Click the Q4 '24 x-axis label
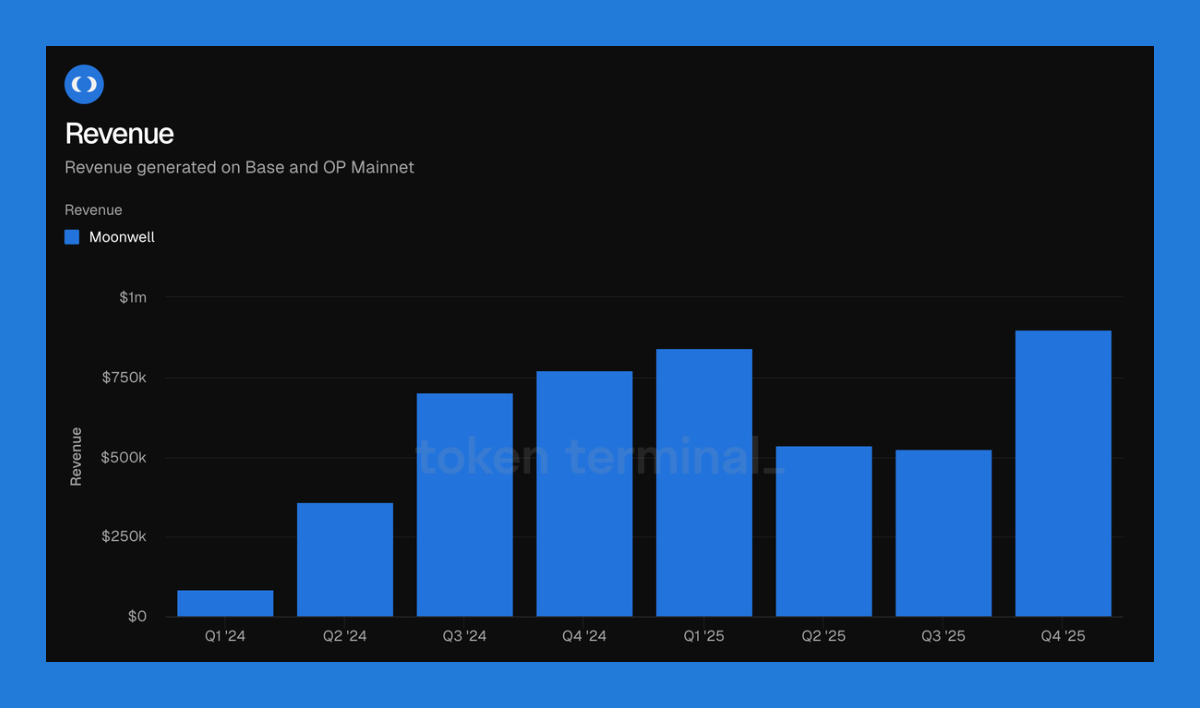1200x708 pixels. pyautogui.click(x=584, y=637)
